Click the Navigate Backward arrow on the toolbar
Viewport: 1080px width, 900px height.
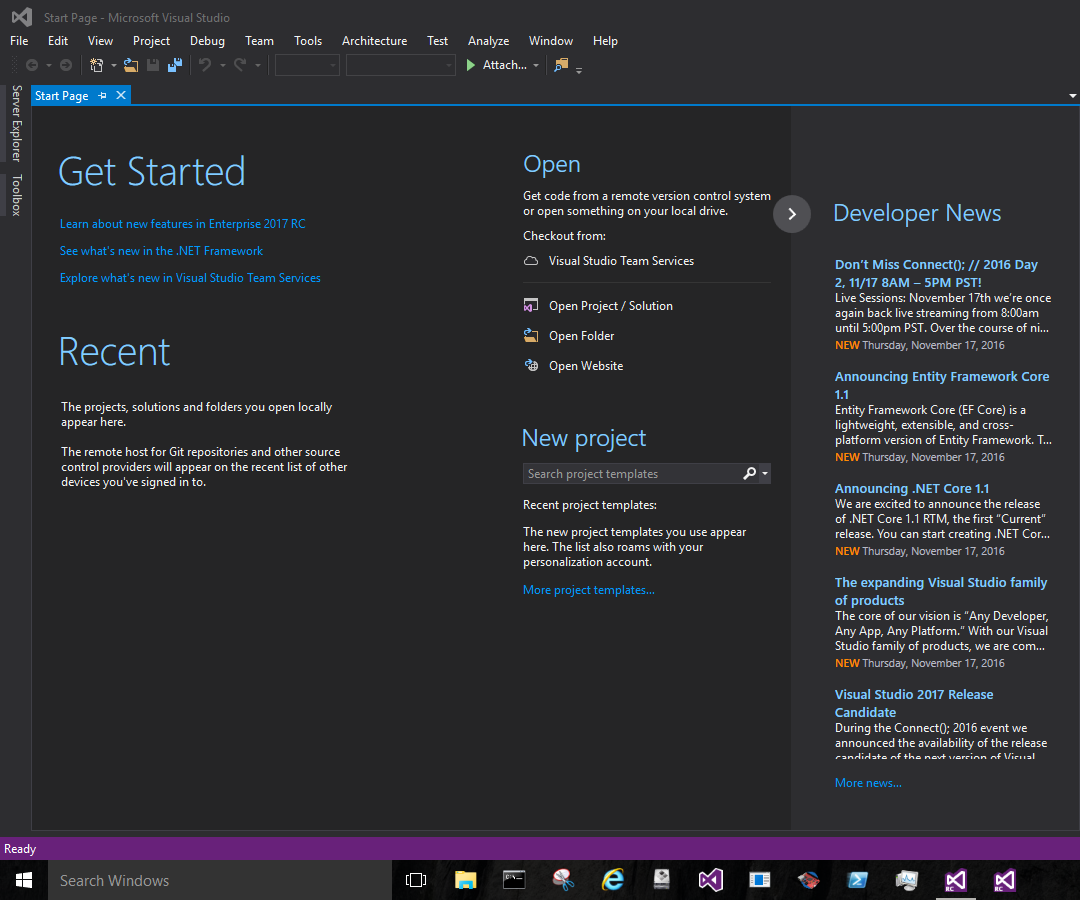coord(34,65)
